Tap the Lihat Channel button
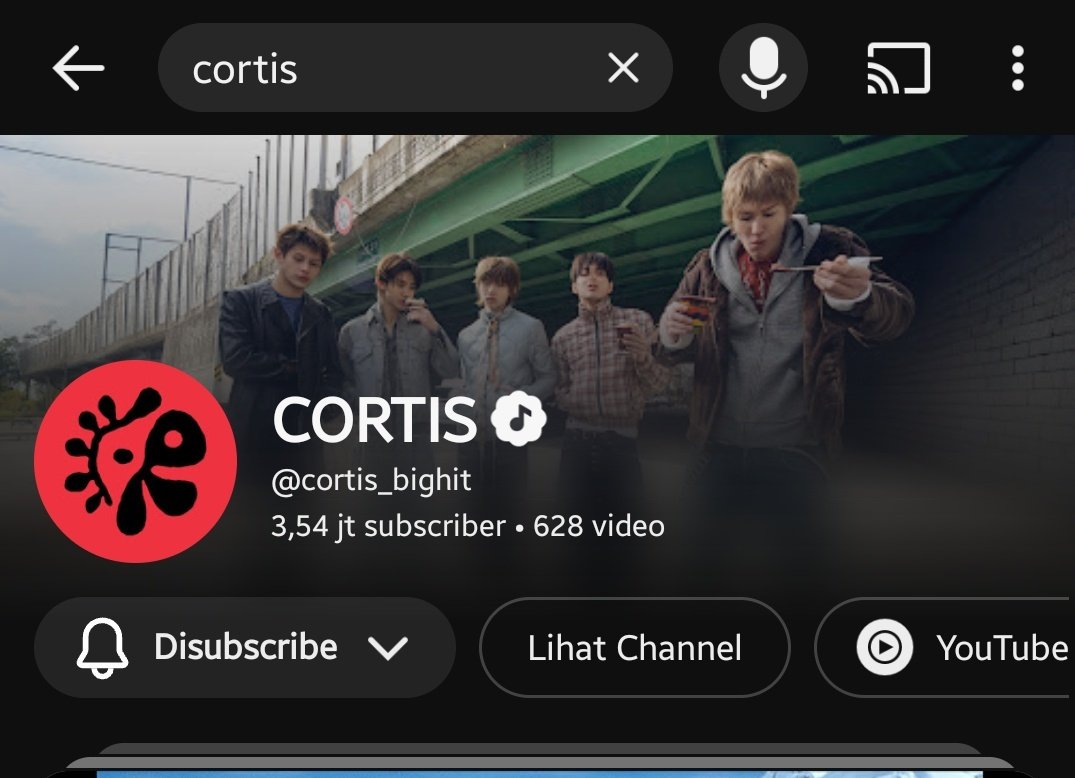Viewport: 1075px width, 778px height. [634, 648]
